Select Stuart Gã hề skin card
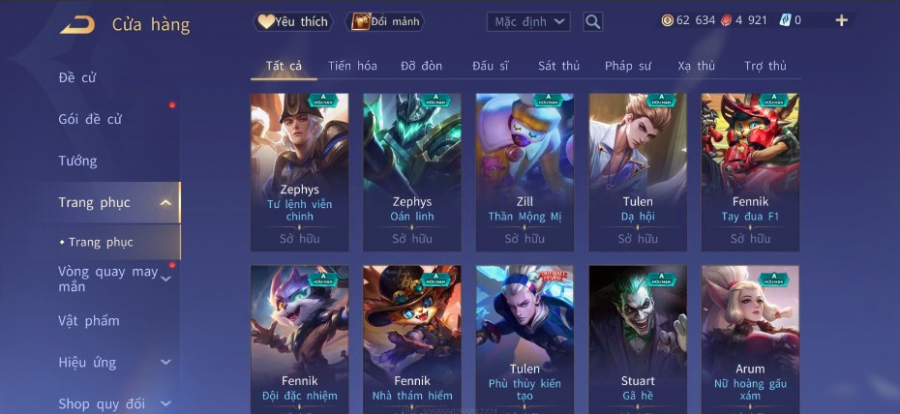This screenshot has width=900, height=414. (x=638, y=340)
